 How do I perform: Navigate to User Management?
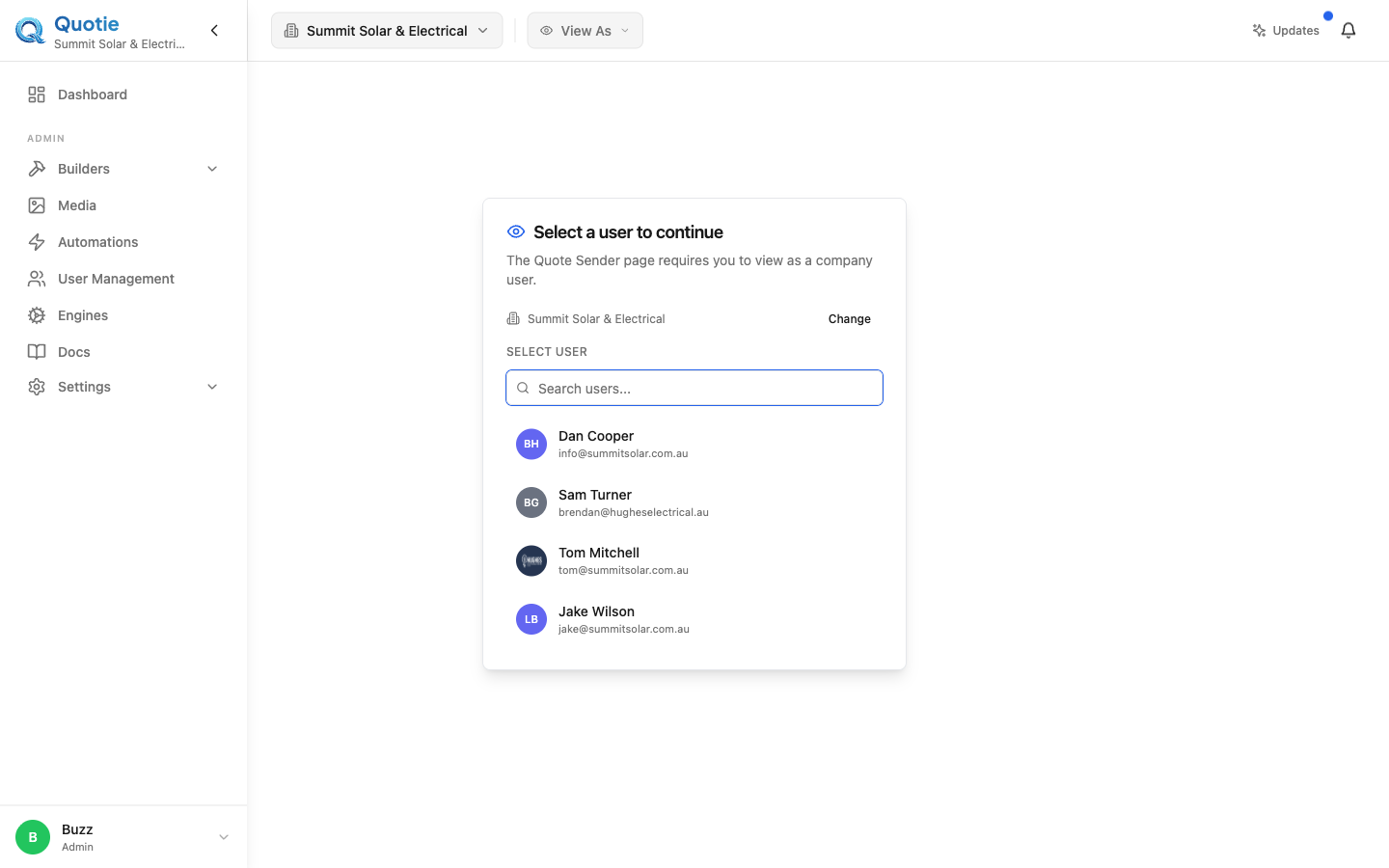123,279
